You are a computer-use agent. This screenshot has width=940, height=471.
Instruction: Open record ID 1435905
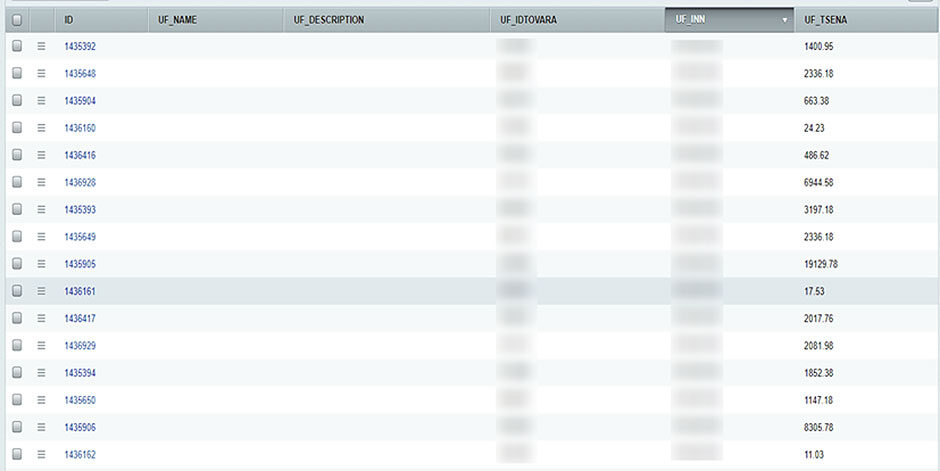click(x=80, y=264)
